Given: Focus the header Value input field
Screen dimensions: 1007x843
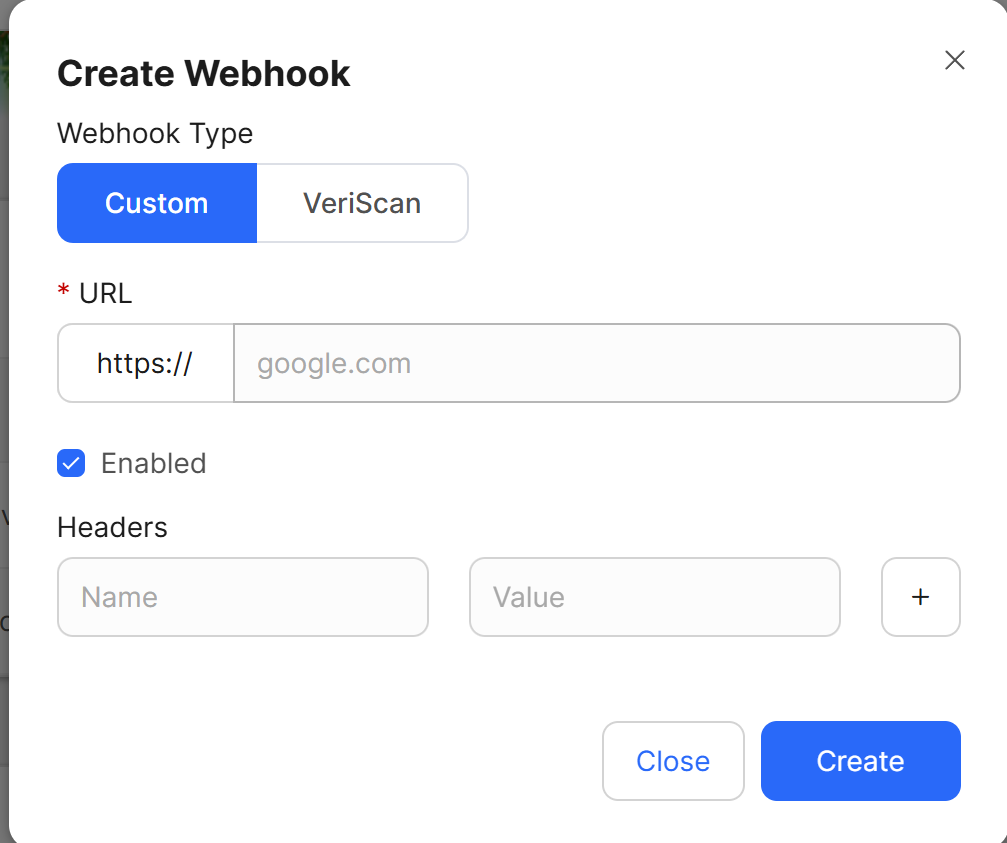Looking at the screenshot, I should 654,597.
